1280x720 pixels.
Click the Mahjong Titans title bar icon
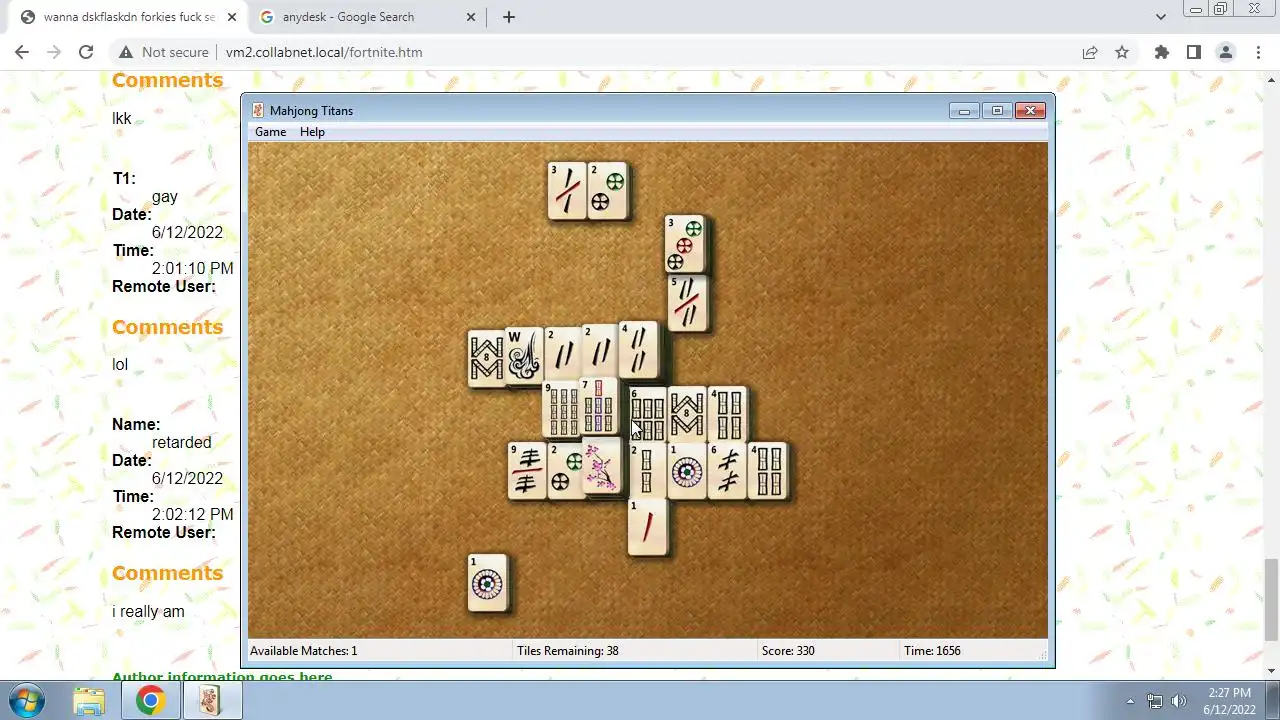258,111
